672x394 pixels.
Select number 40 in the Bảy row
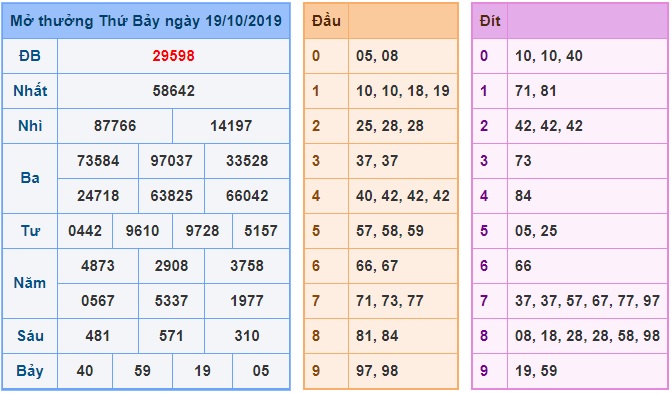point(85,371)
